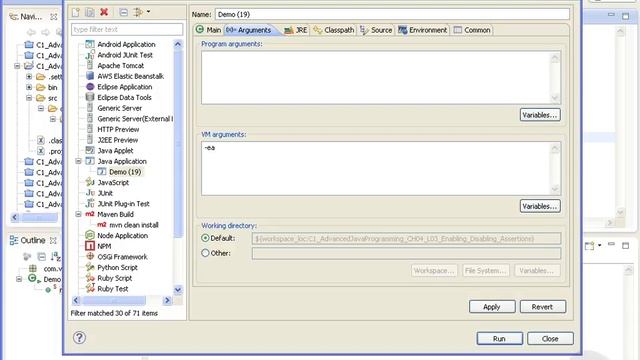Collapse the Demo class in Outline view
The height and width of the screenshot is (360, 640).
[19, 279]
